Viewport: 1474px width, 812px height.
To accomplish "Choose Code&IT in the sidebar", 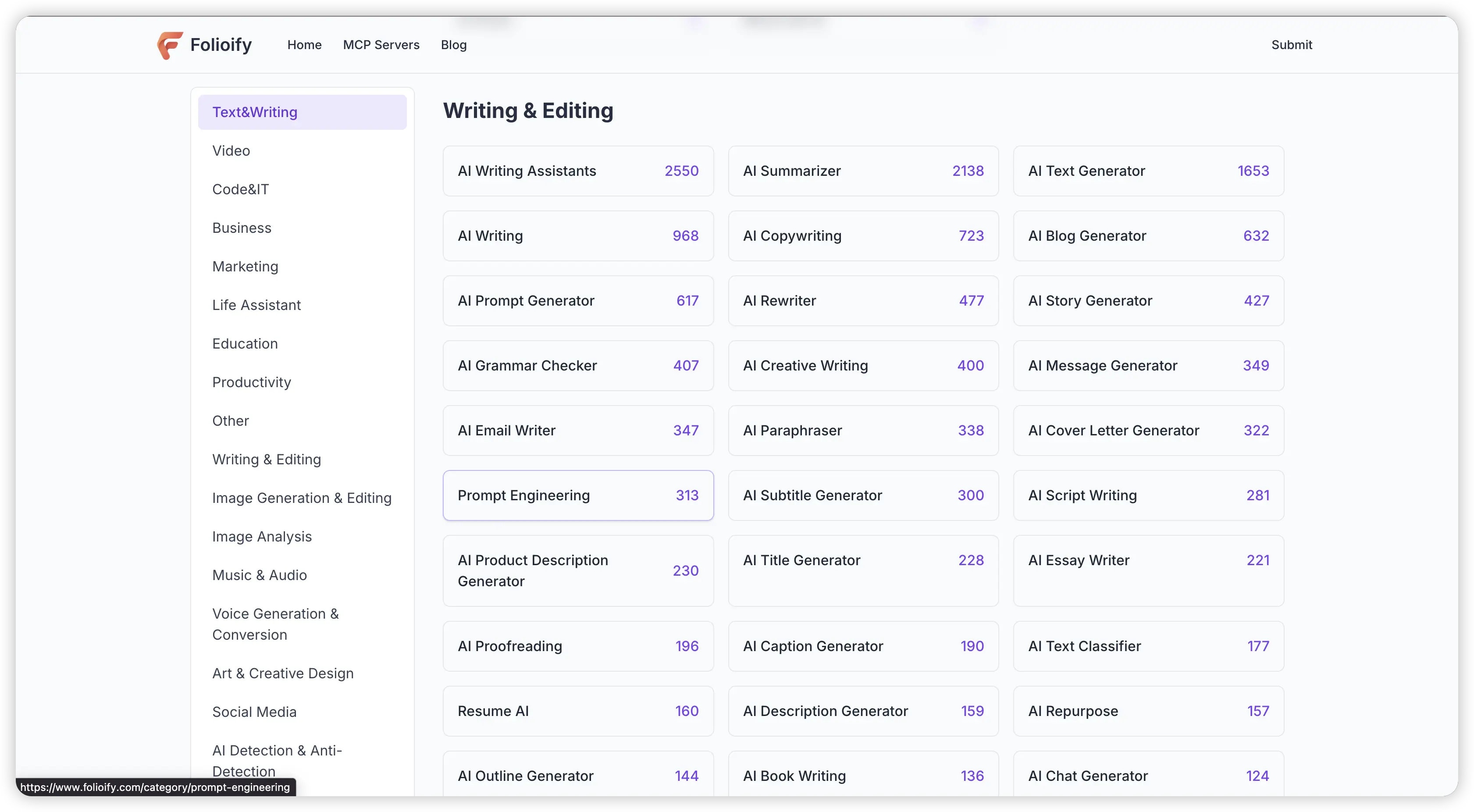I will click(240, 189).
